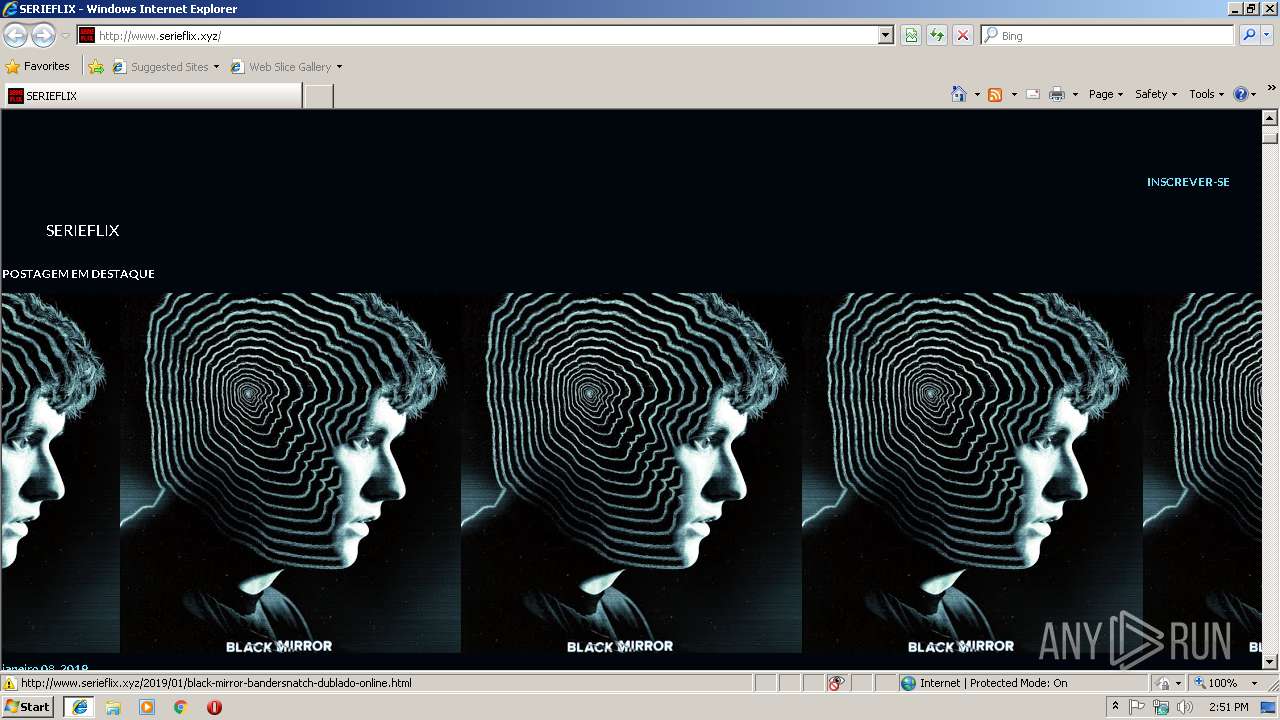Click the Compatibility View icon
Screen dimensions: 1280x720
tap(911, 35)
